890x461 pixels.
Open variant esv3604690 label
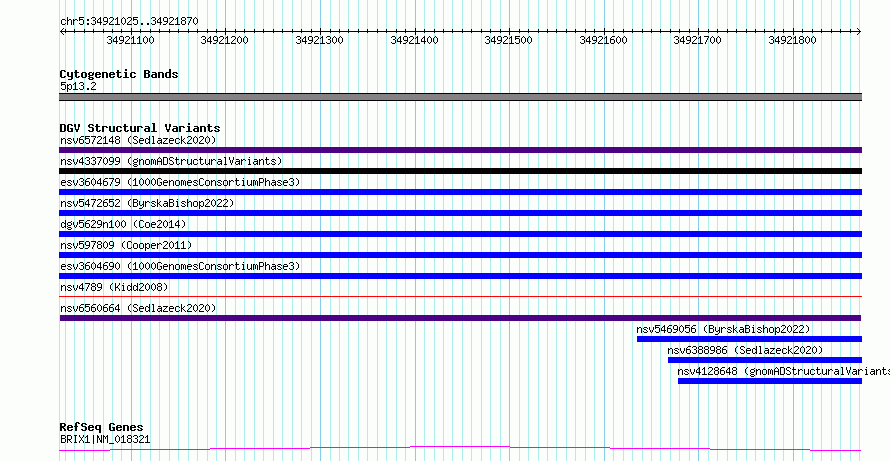[x=180, y=266]
